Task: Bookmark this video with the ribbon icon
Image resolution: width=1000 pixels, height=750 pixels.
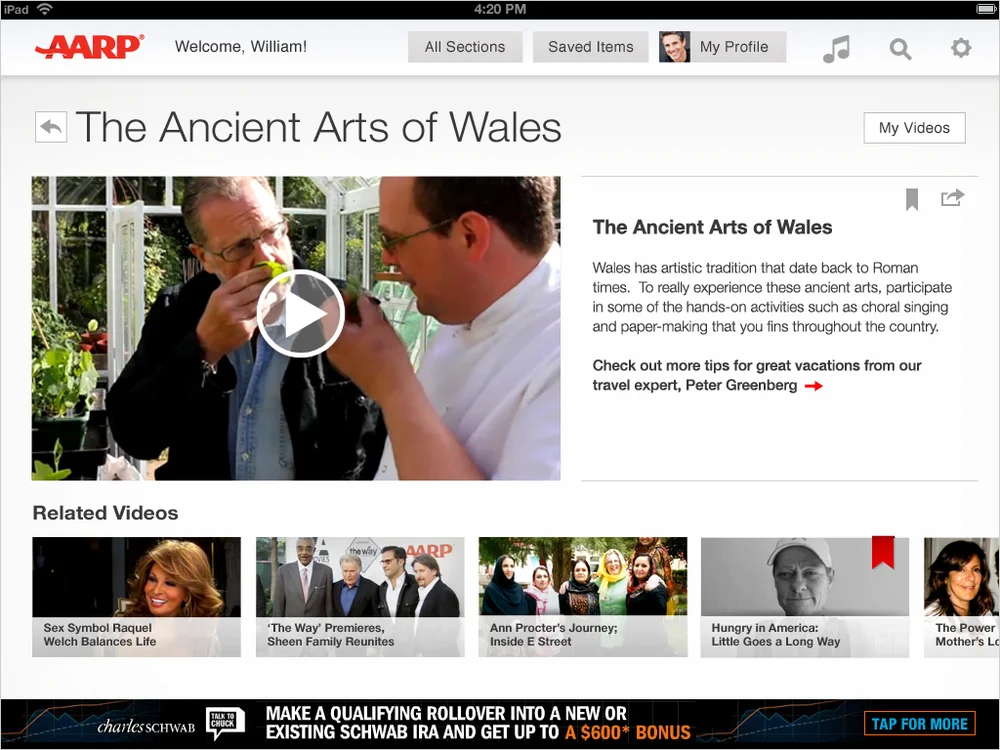Action: 912,199
